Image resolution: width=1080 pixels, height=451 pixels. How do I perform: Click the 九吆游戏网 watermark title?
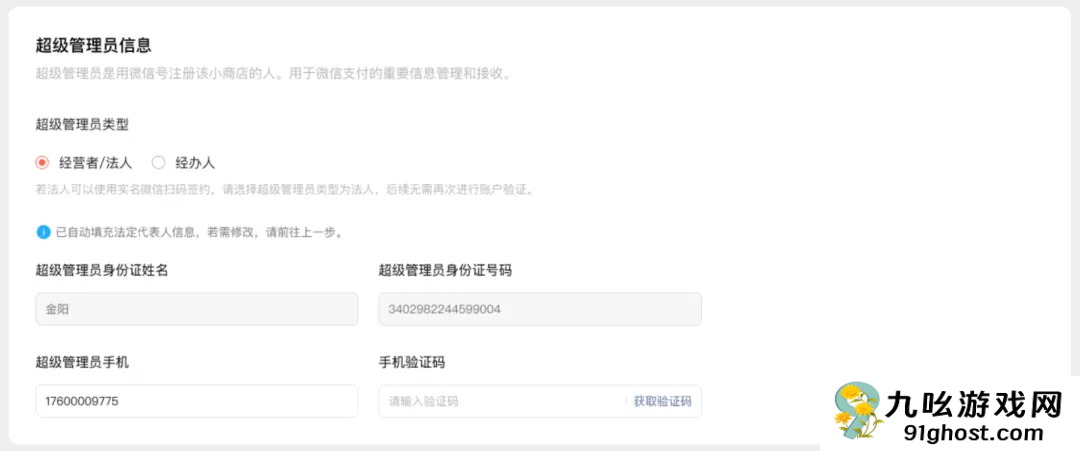point(973,405)
